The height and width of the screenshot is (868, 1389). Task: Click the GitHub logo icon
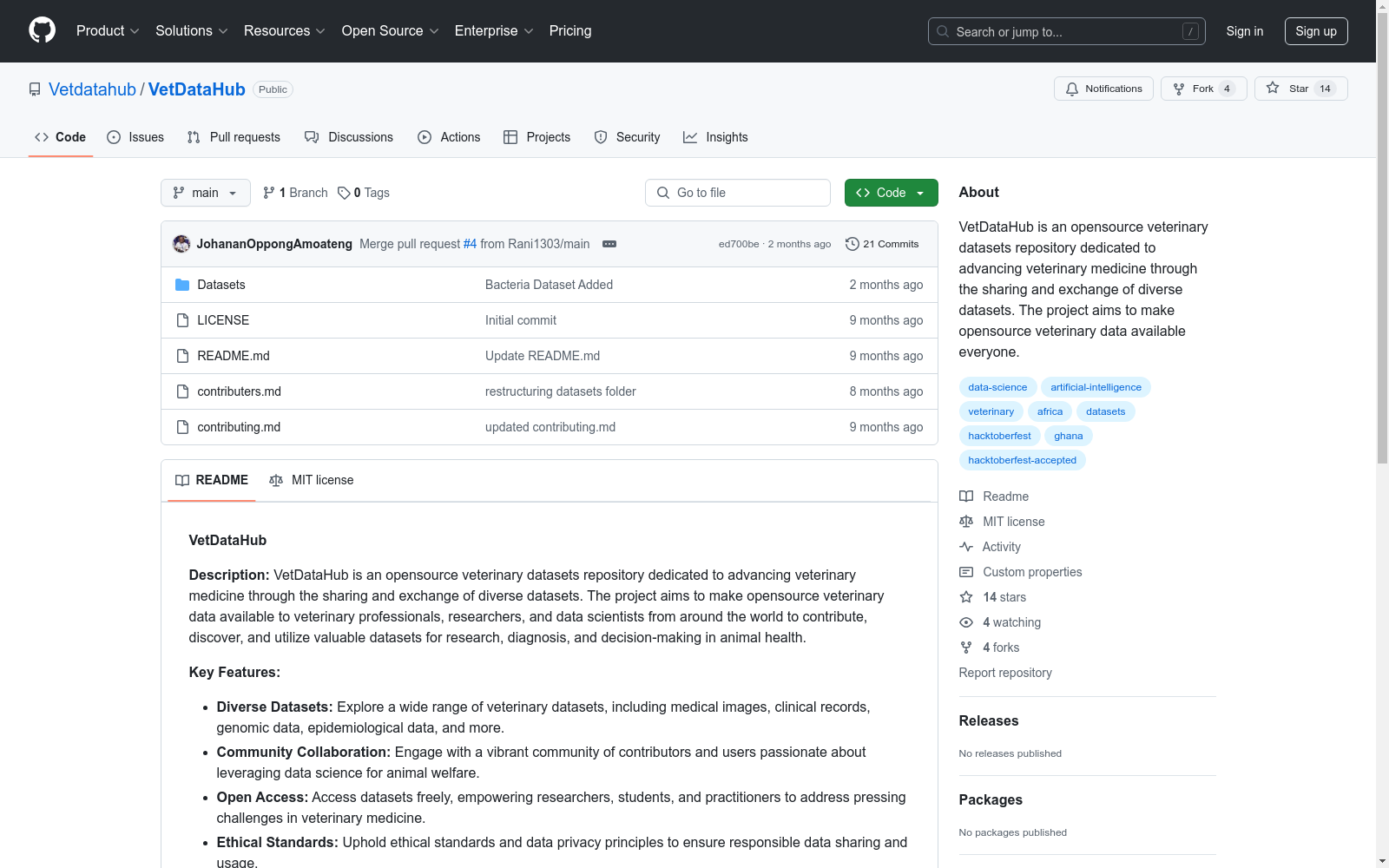[x=42, y=30]
